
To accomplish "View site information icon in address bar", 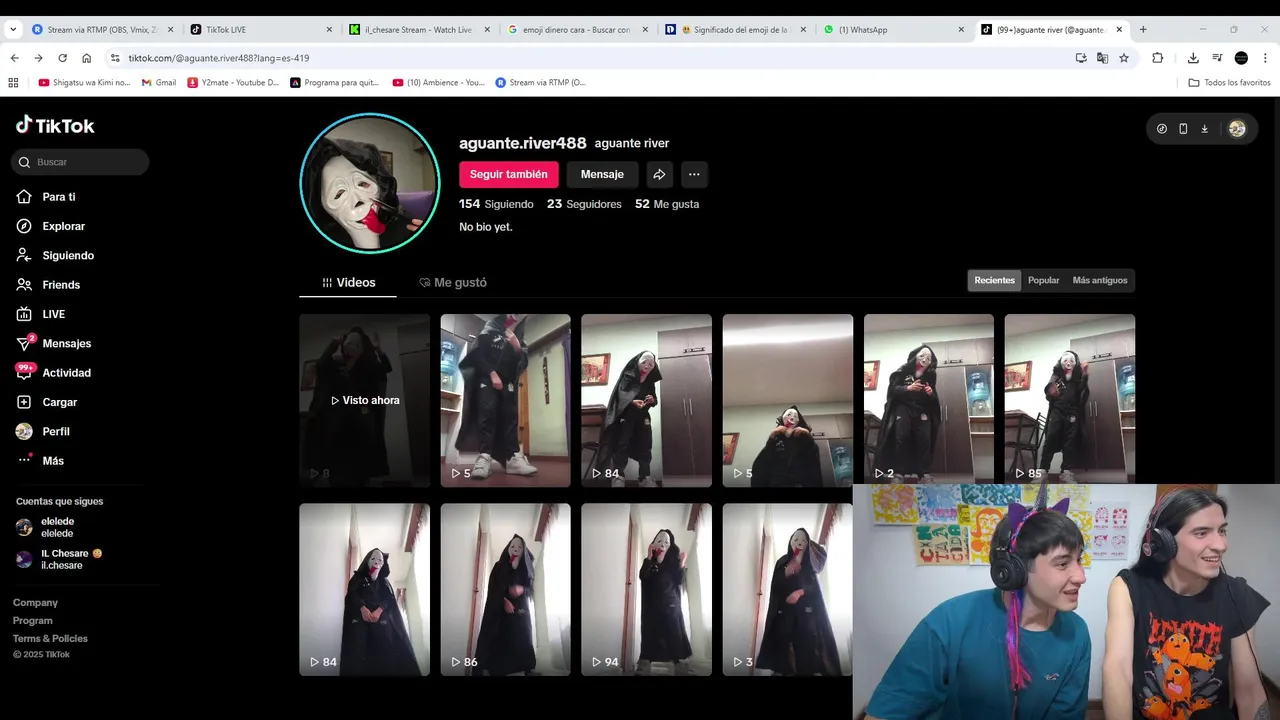I will tap(115, 58).
